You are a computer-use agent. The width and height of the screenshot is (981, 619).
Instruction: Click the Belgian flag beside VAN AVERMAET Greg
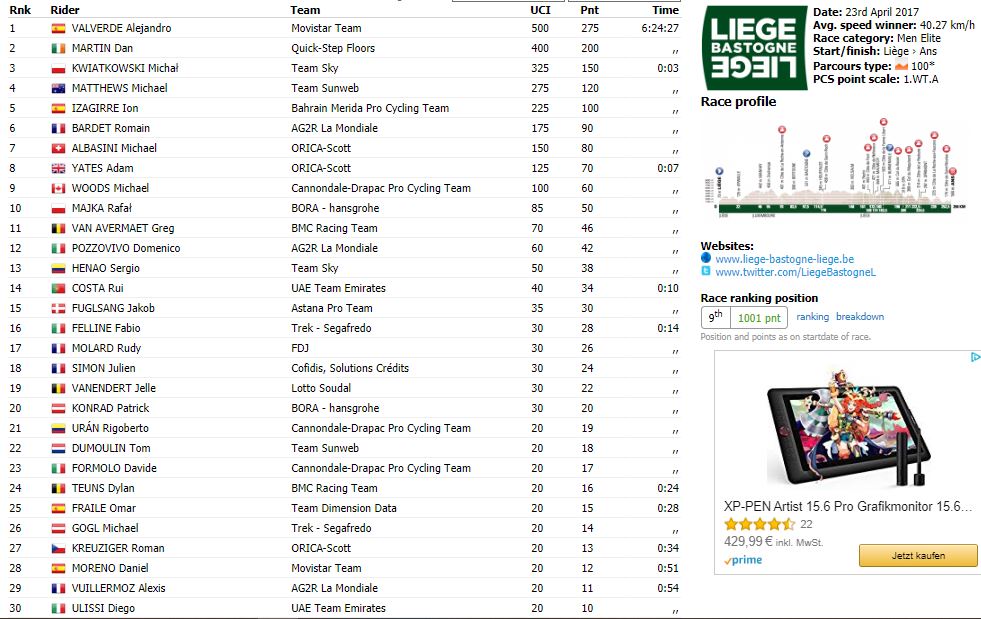(x=58, y=228)
